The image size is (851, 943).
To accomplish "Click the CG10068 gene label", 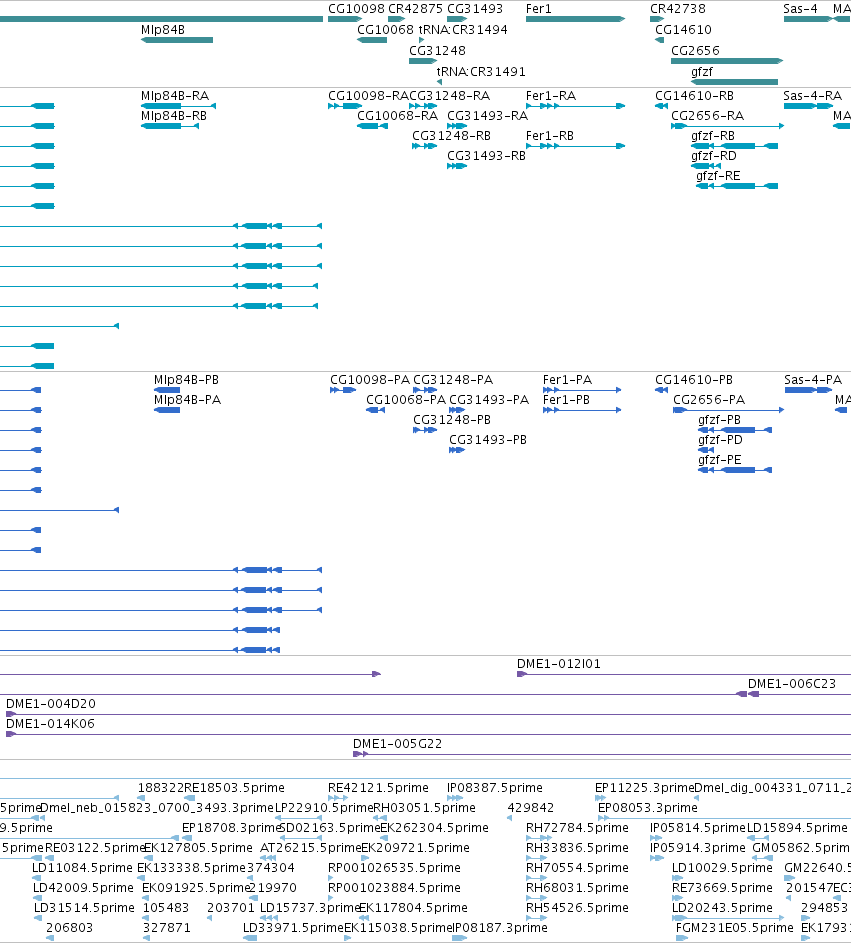I will point(386,29).
